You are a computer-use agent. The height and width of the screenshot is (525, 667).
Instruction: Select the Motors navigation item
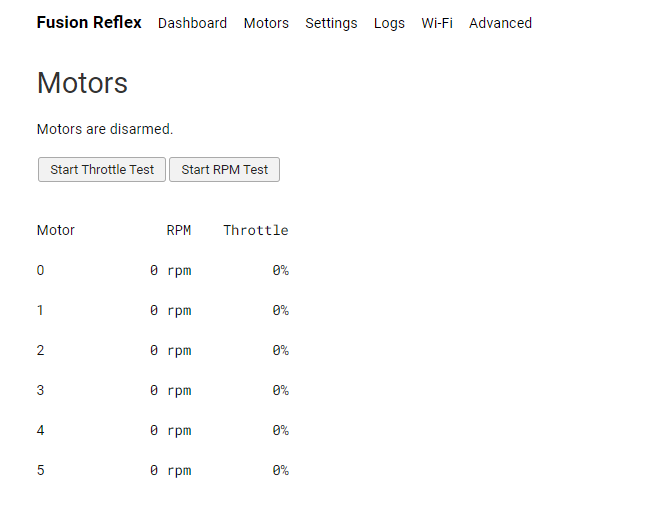(x=266, y=23)
